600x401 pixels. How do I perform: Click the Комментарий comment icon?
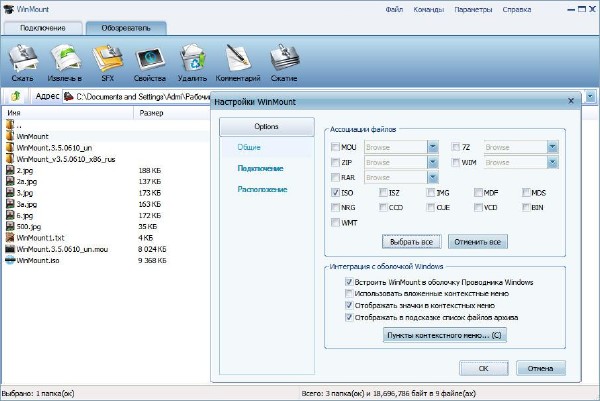237,61
